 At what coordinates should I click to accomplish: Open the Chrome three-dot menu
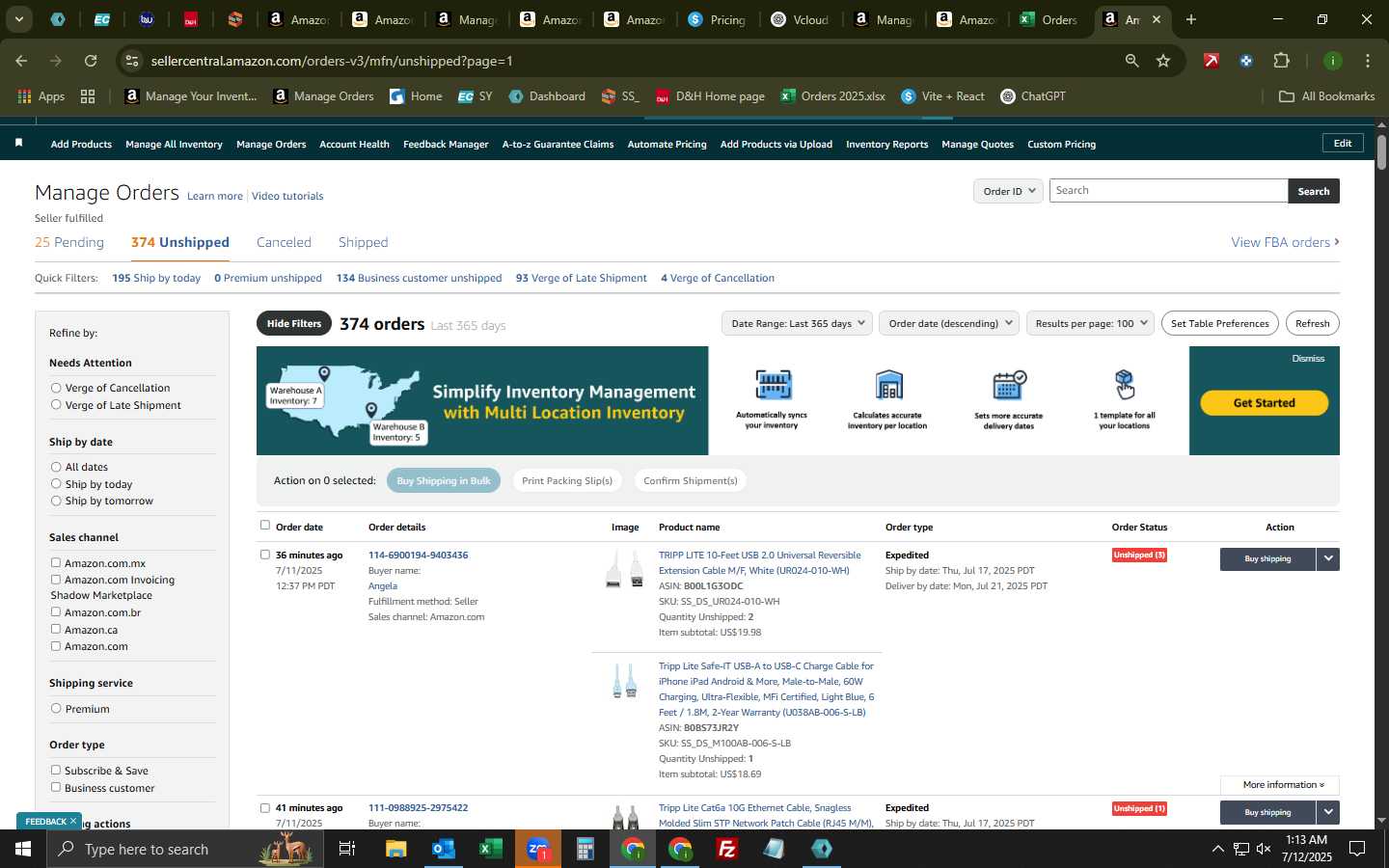coord(1367,61)
